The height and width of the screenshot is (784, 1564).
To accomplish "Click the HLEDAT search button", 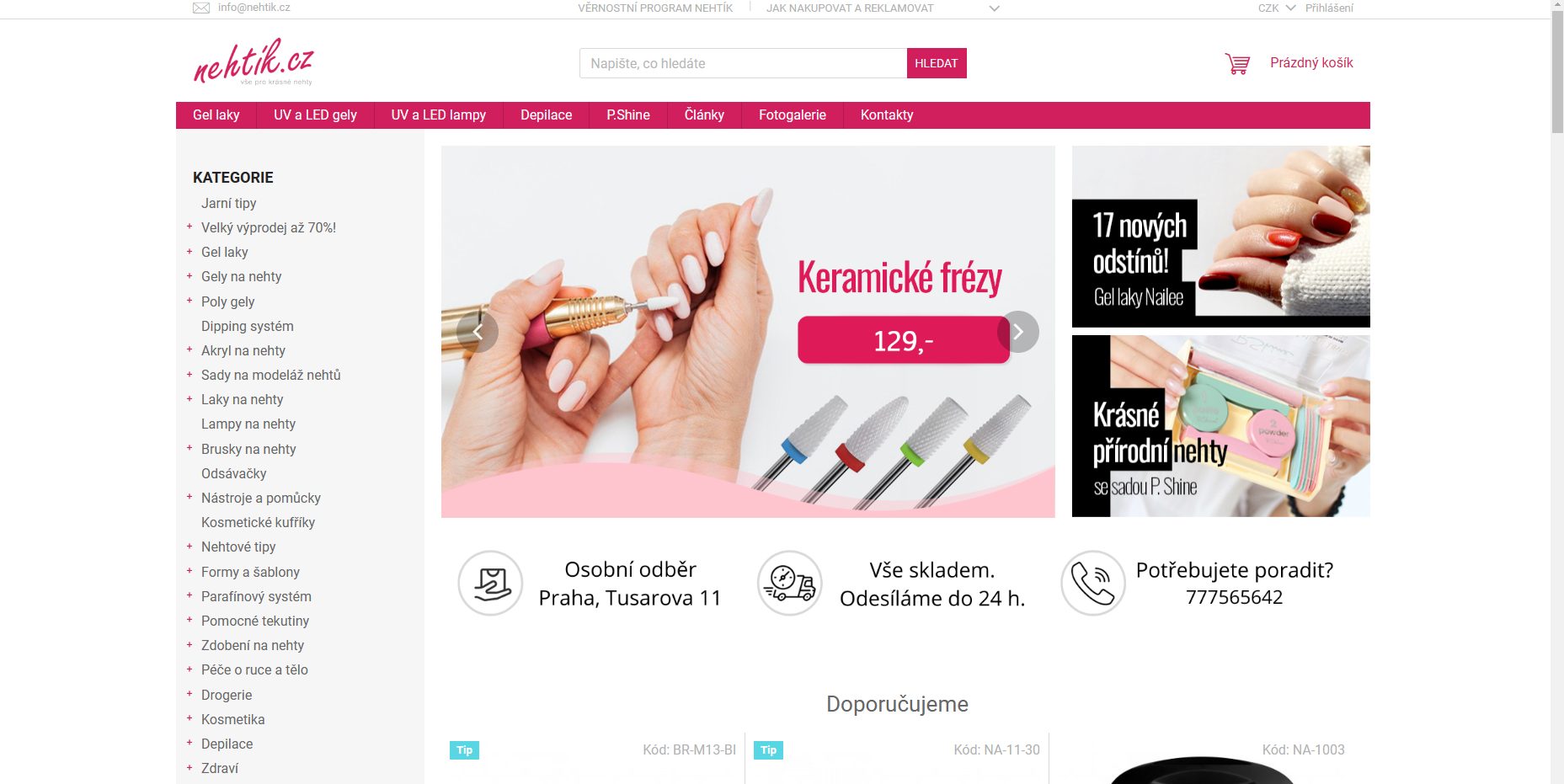I will pos(937,63).
